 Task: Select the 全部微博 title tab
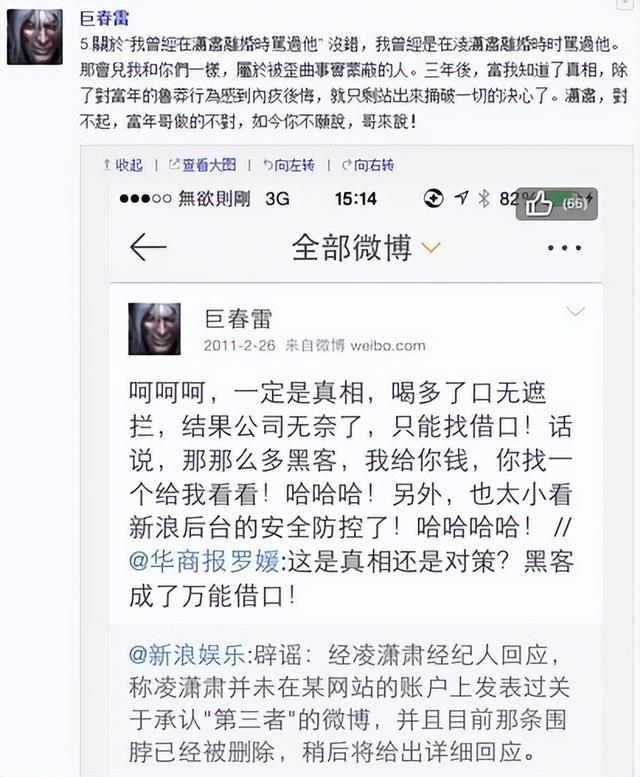point(352,247)
